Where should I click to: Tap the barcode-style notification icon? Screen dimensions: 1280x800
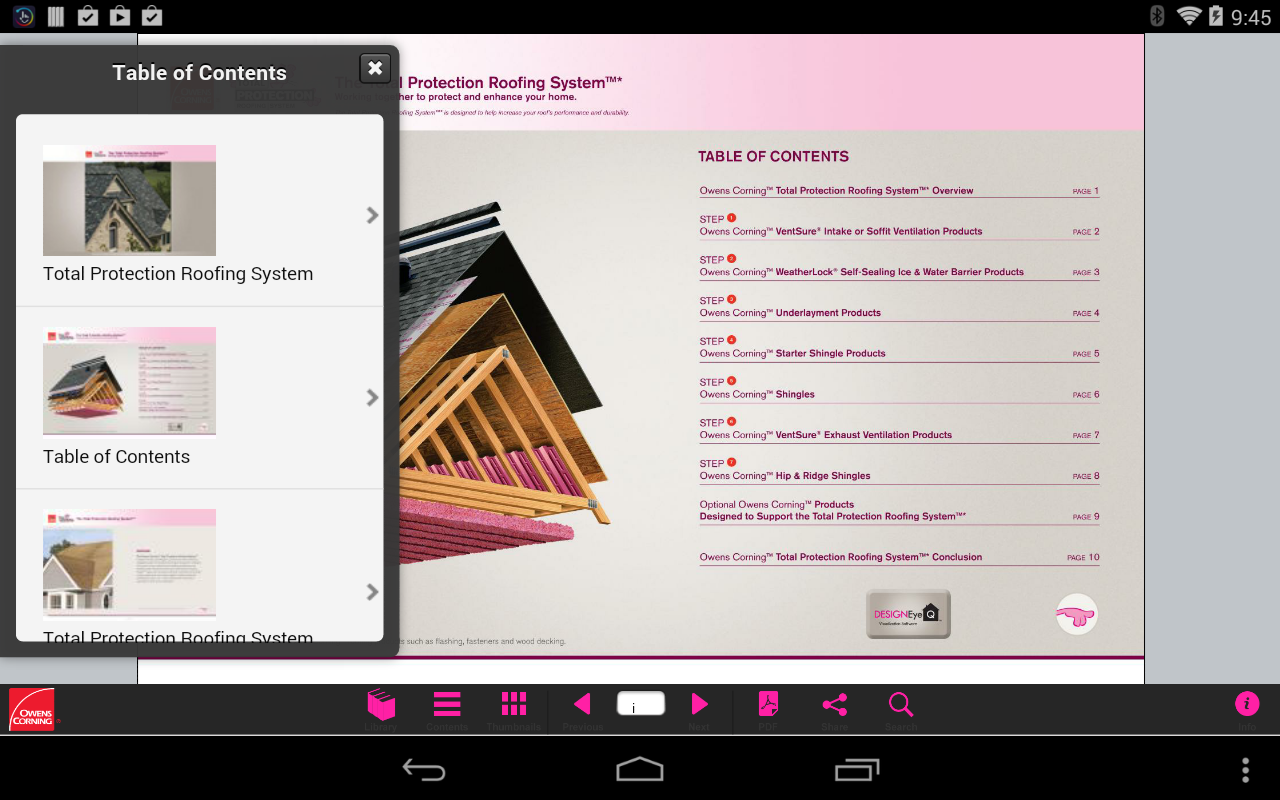tap(56, 16)
